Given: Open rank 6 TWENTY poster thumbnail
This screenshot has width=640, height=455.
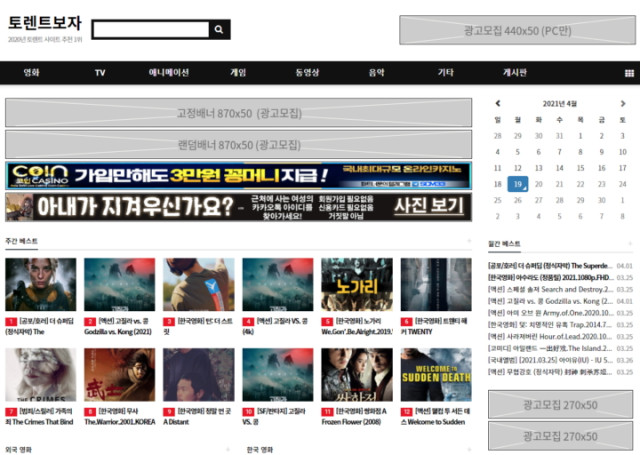Looking at the screenshot, I should (436, 284).
